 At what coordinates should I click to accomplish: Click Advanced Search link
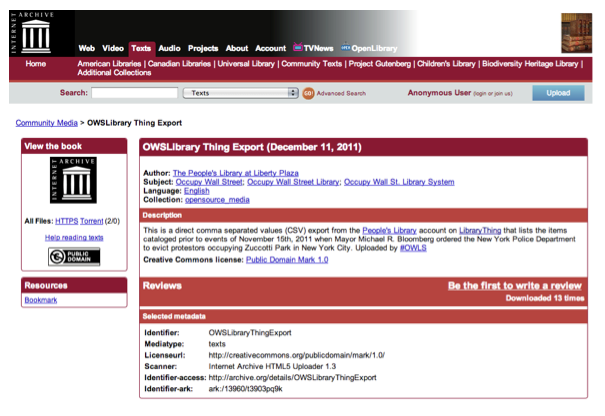click(341, 93)
